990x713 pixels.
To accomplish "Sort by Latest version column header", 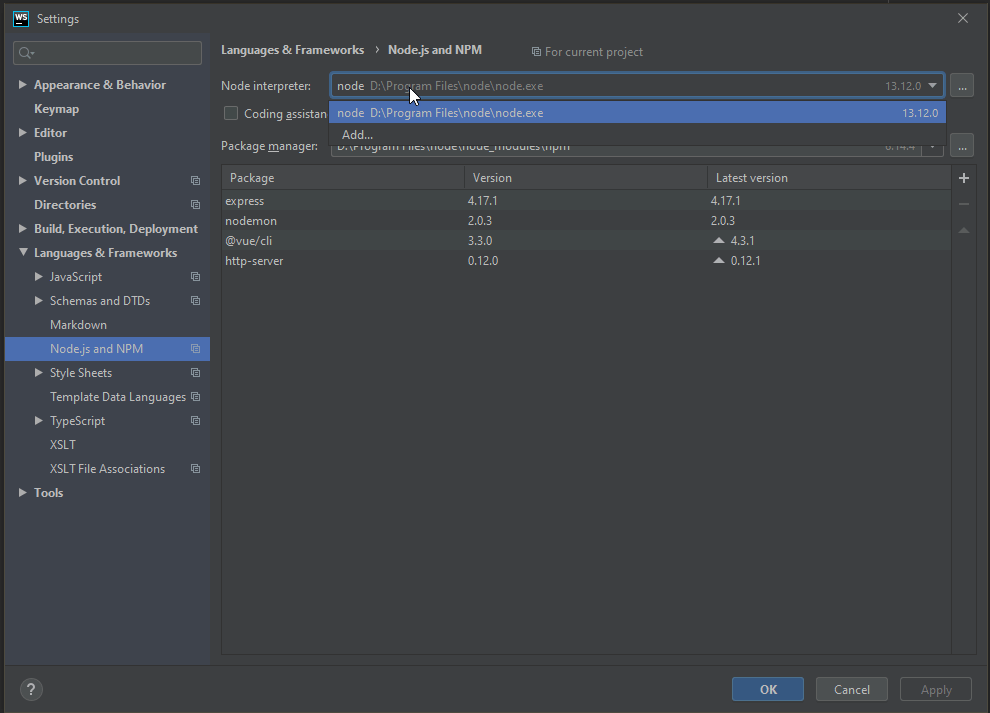I will click(829, 178).
